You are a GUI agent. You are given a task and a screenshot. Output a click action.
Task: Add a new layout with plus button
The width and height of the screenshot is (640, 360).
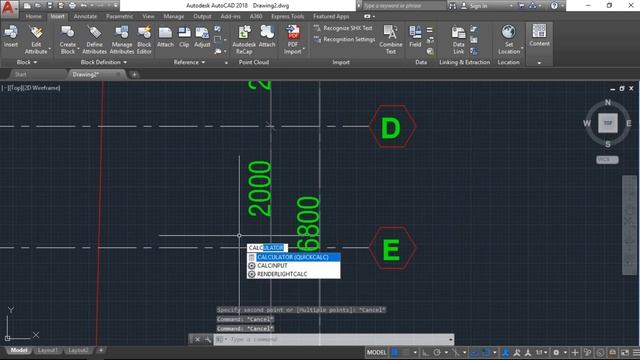pyautogui.click(x=101, y=350)
